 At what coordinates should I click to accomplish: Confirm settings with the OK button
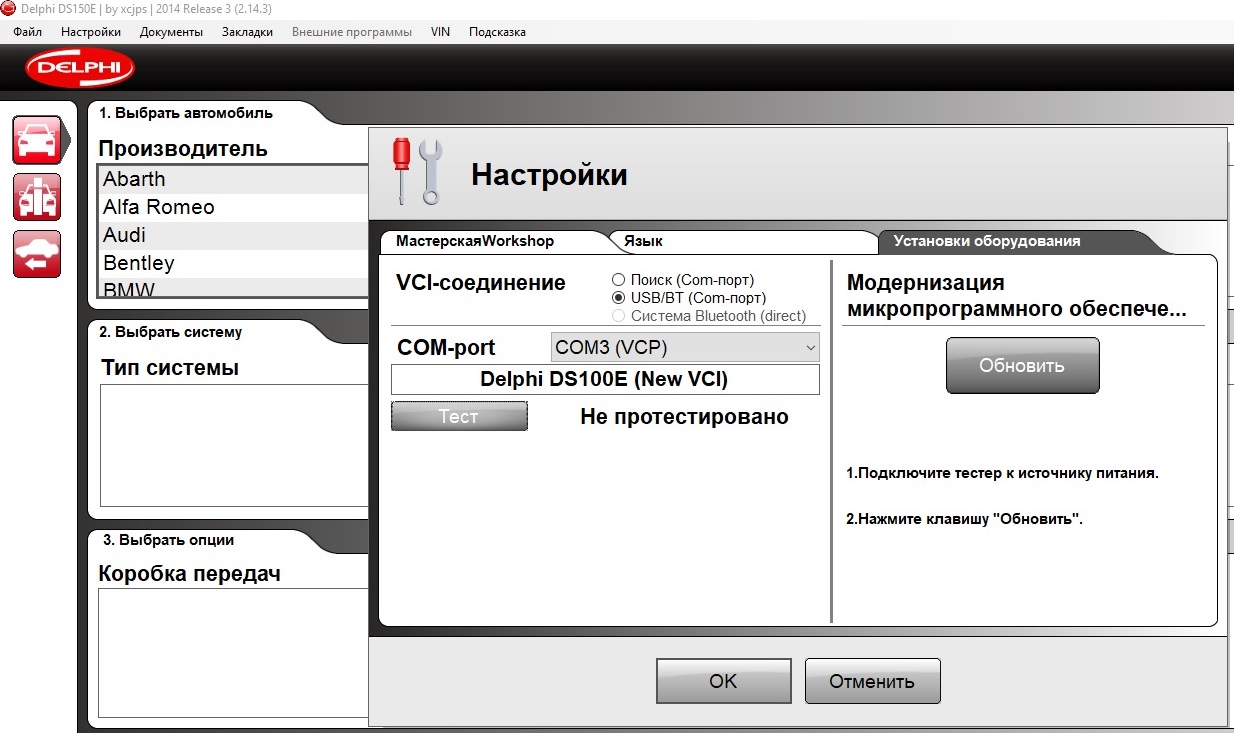pyautogui.click(x=723, y=680)
